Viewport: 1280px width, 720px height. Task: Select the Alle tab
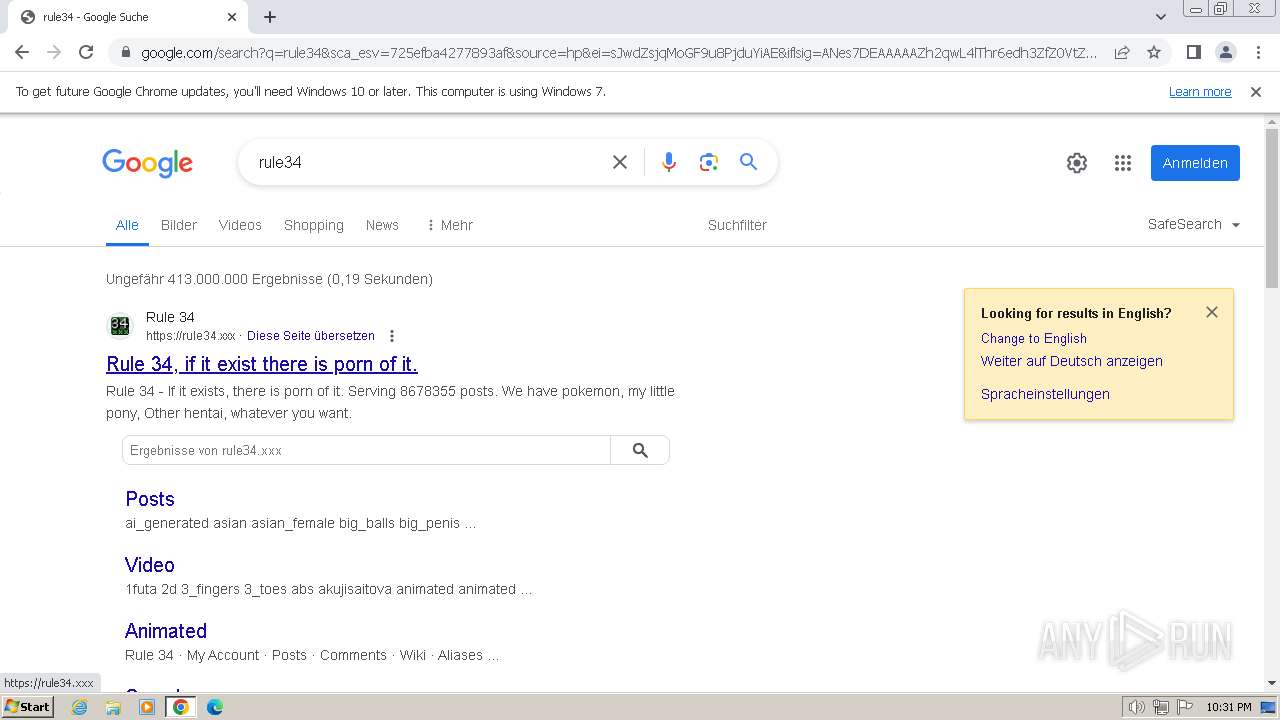point(127,225)
